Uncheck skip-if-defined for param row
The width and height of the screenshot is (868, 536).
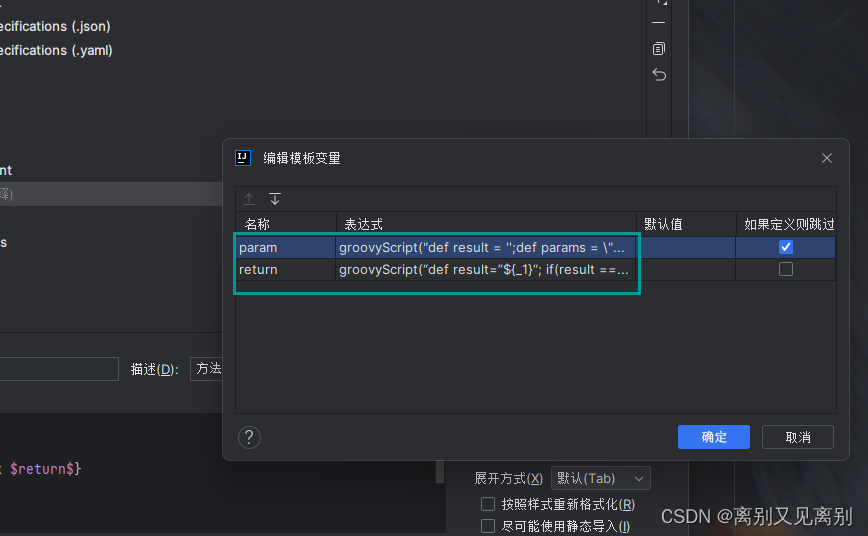[x=786, y=247]
